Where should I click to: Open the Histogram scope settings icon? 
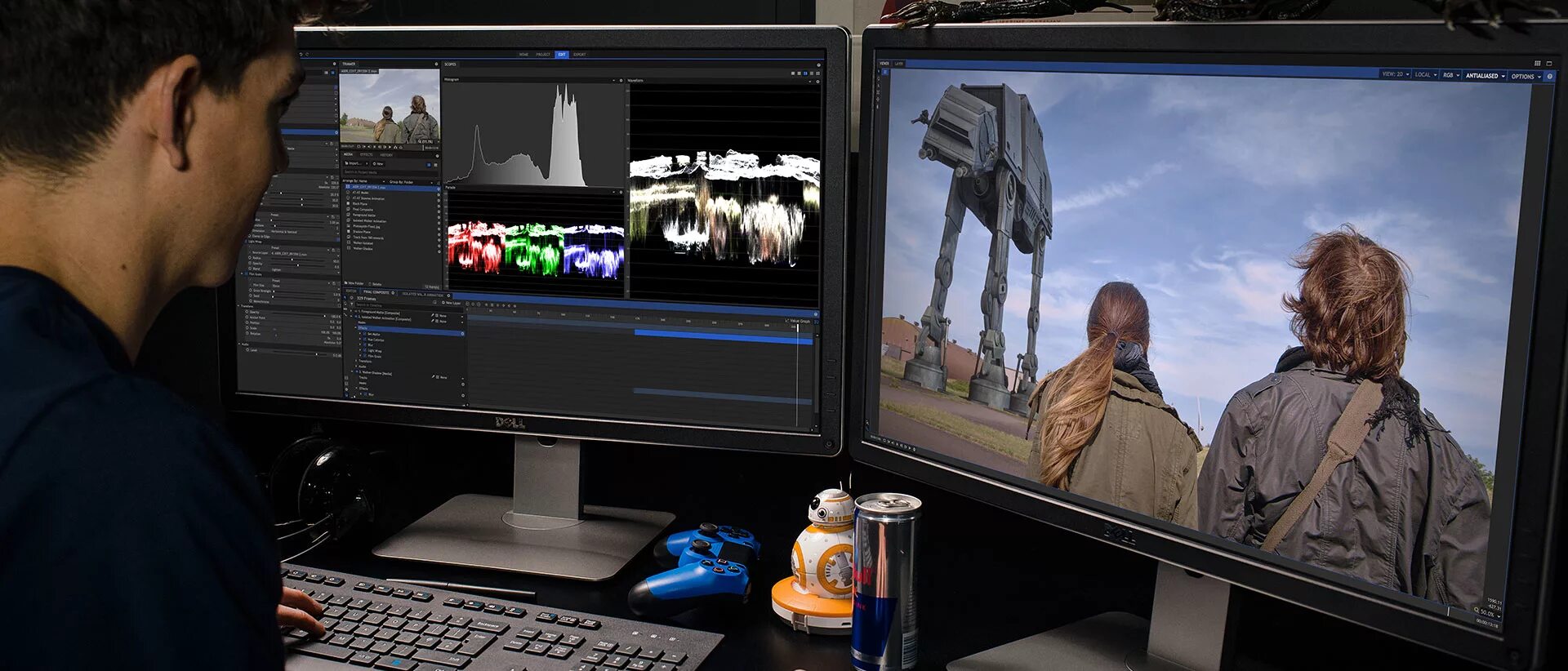pyautogui.click(x=621, y=80)
